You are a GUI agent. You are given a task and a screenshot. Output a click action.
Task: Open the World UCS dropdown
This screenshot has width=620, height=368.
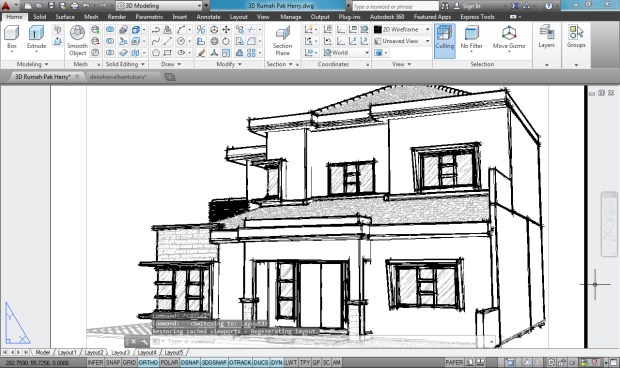(346, 53)
